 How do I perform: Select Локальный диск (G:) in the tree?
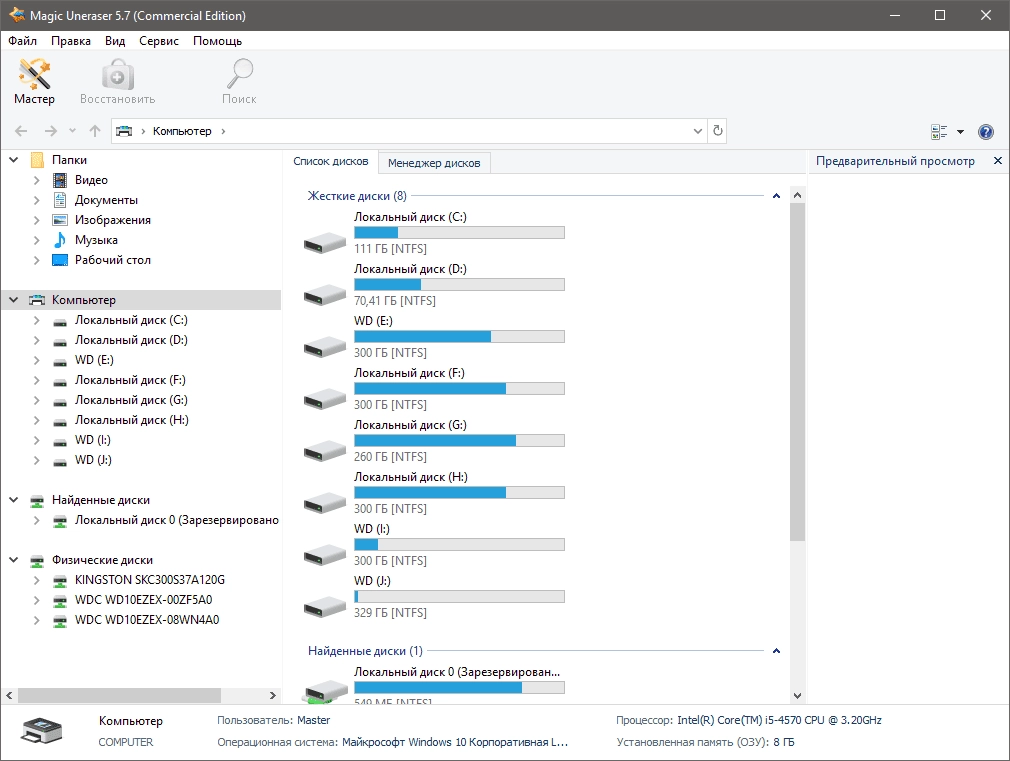tap(131, 400)
